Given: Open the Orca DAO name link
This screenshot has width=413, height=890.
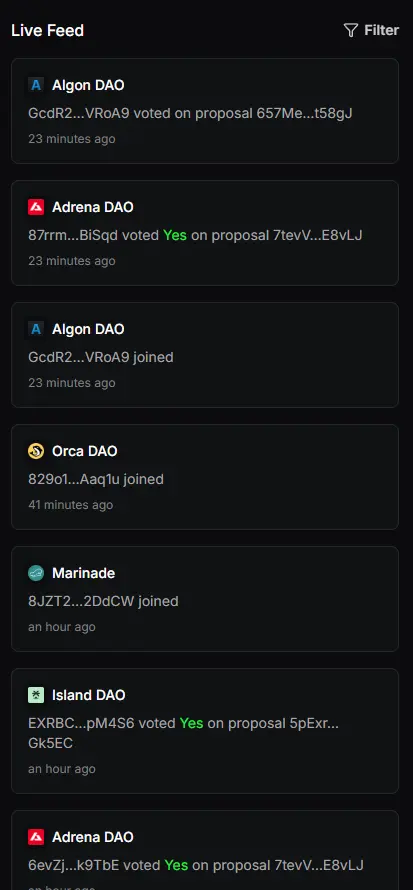Looking at the screenshot, I should point(85,451).
